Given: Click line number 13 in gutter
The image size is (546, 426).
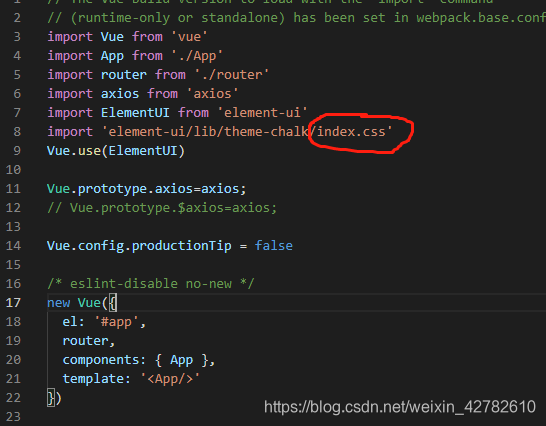Looking at the screenshot, I should tap(13, 227).
